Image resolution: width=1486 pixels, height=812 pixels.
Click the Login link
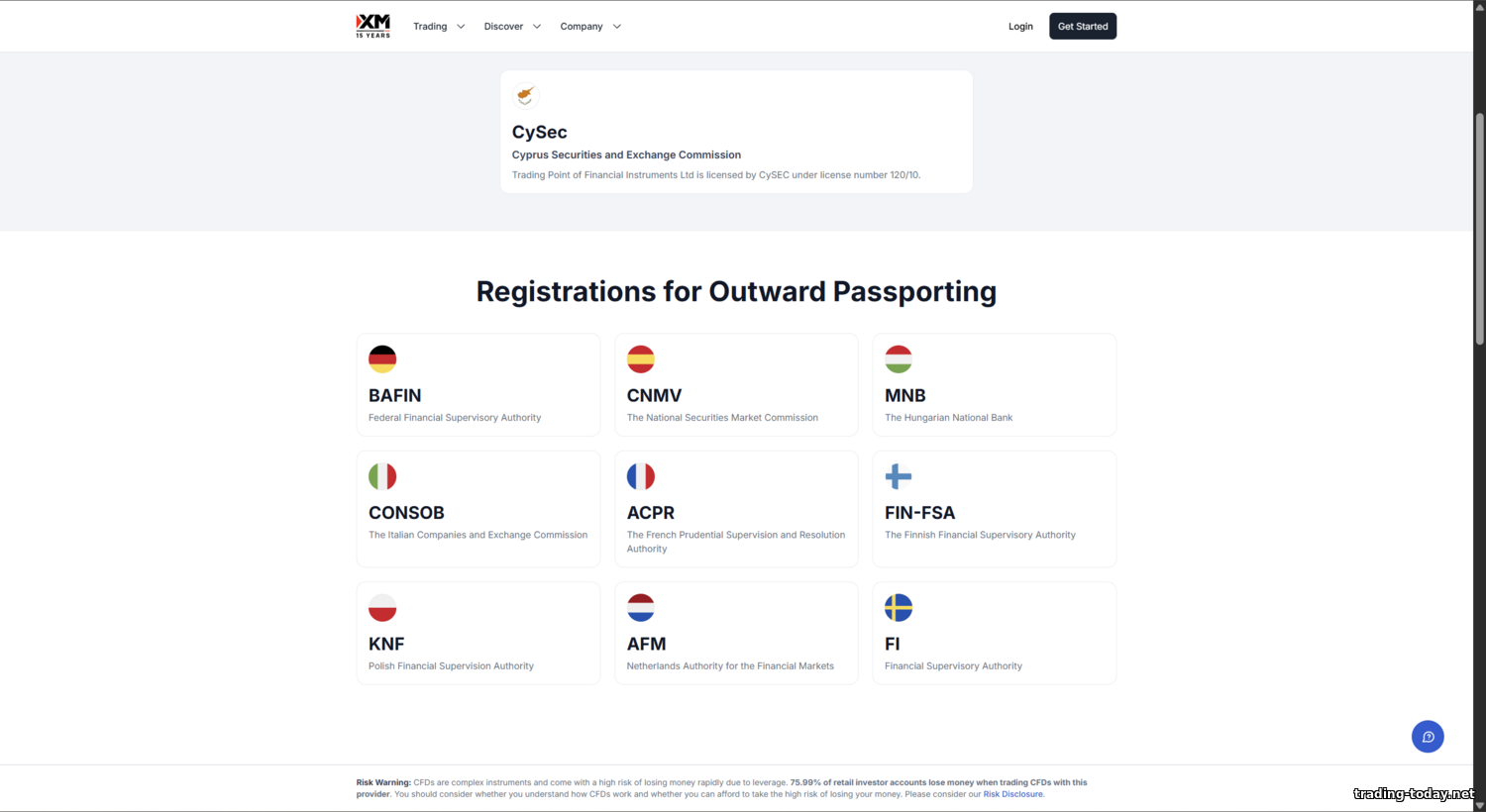coord(1020,27)
